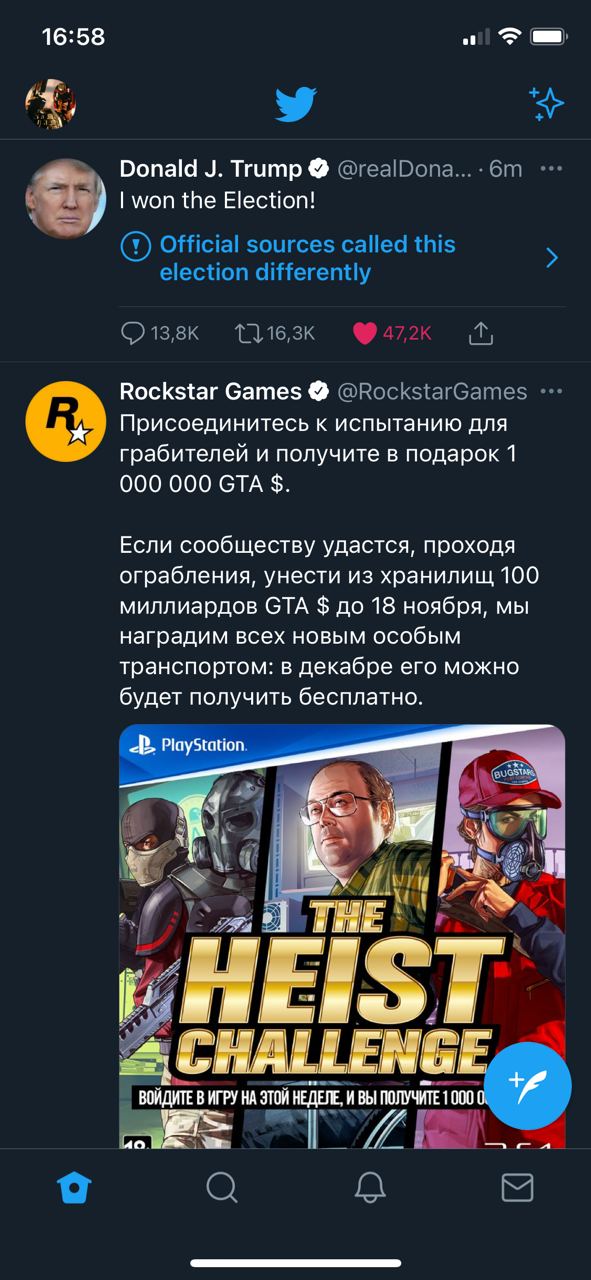Unlike Trump's tweet using the heart

click(365, 333)
